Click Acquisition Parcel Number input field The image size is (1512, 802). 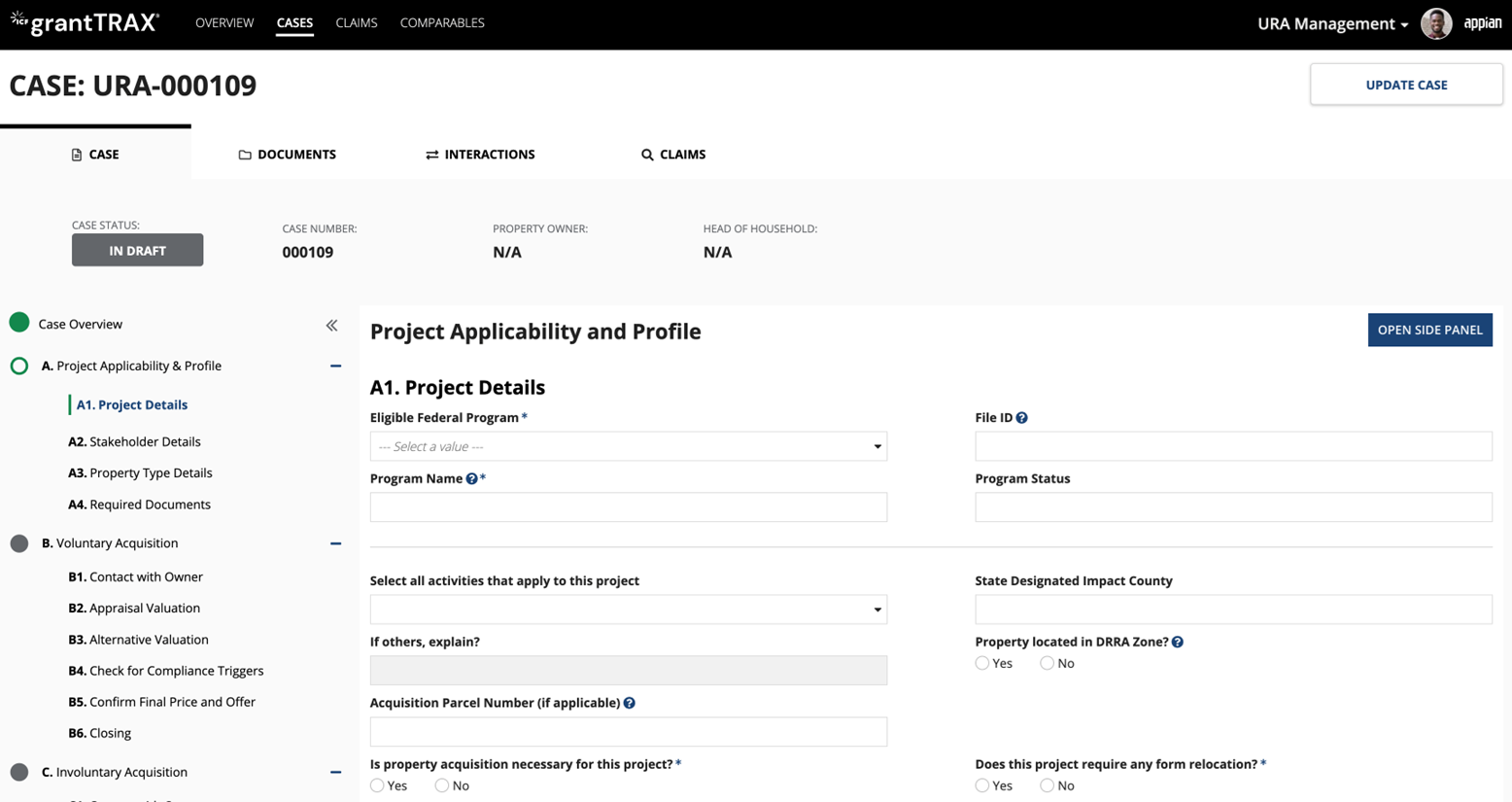[628, 732]
